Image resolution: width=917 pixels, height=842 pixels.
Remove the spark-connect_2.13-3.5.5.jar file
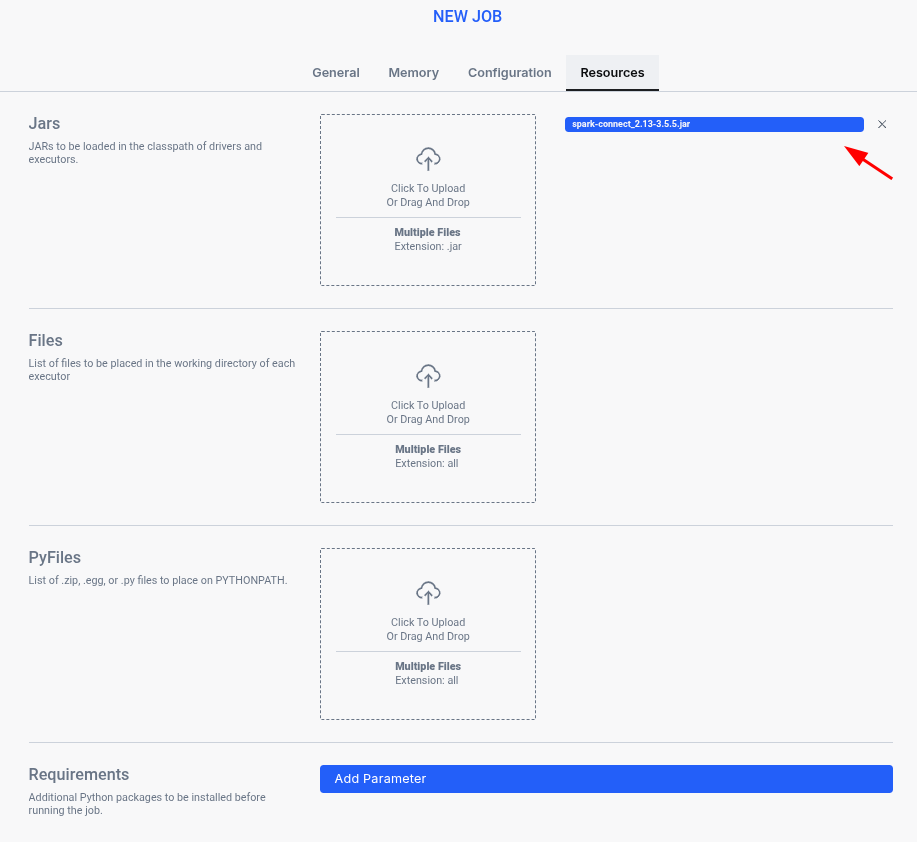tap(881, 124)
